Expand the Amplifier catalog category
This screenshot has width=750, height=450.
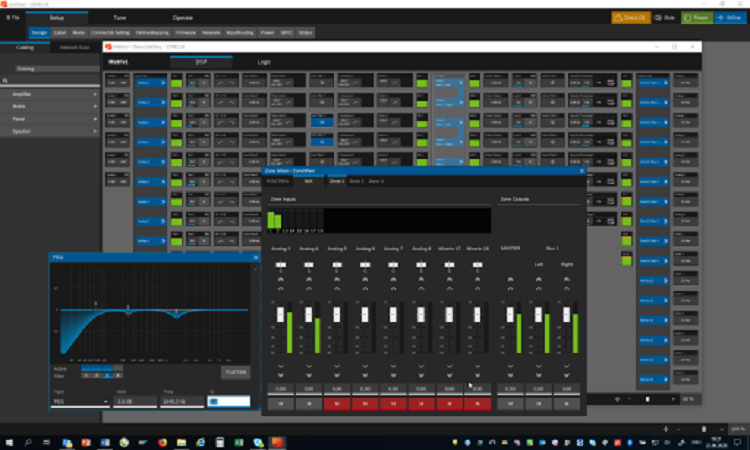pos(50,93)
